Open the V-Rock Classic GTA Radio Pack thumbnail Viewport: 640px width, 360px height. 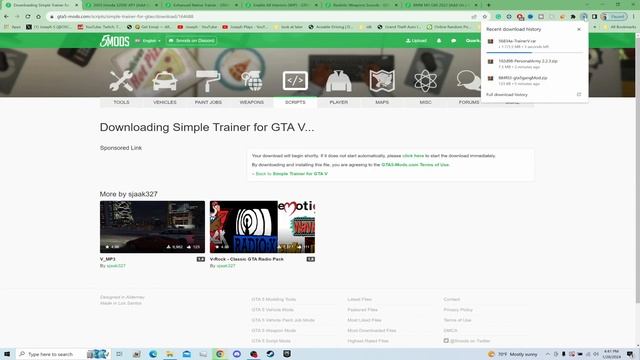(x=262, y=227)
